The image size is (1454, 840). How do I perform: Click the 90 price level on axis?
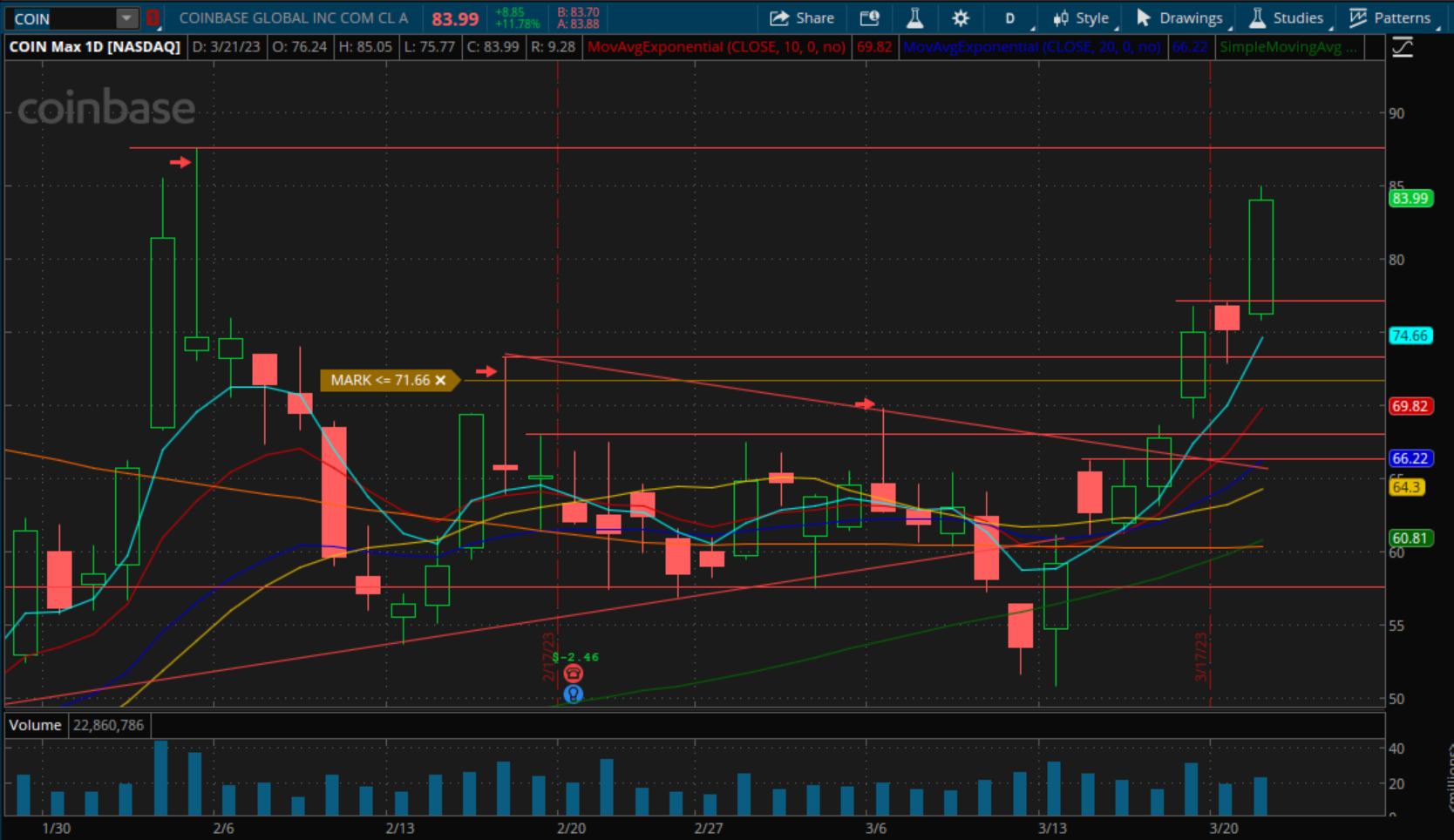(1396, 113)
